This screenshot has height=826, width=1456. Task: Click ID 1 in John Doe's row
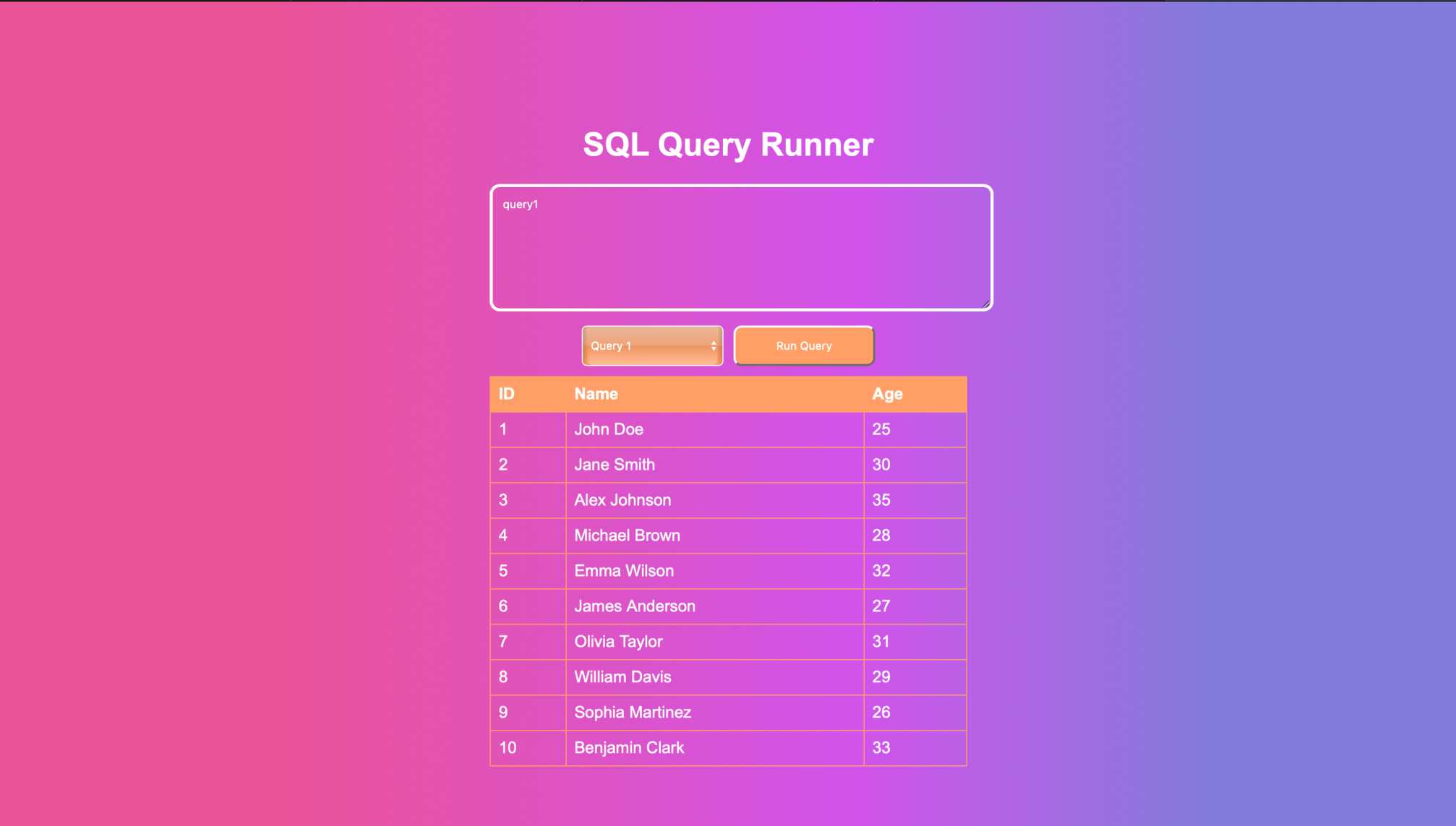click(528, 429)
